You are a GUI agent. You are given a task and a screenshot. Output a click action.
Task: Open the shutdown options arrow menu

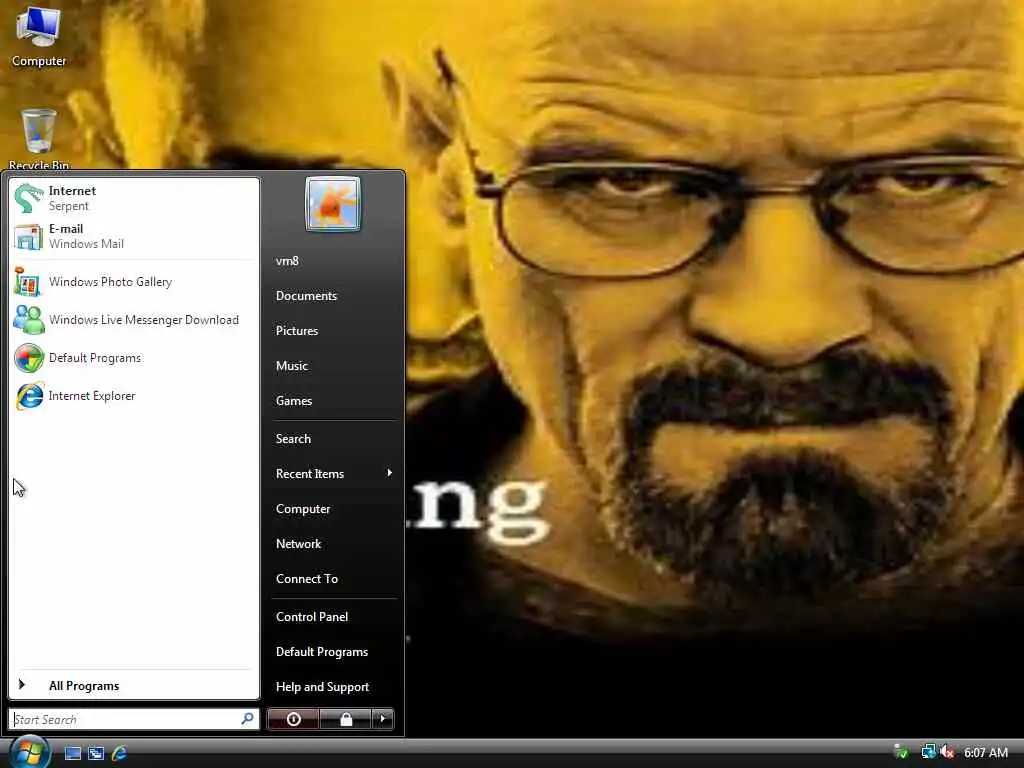pos(383,719)
